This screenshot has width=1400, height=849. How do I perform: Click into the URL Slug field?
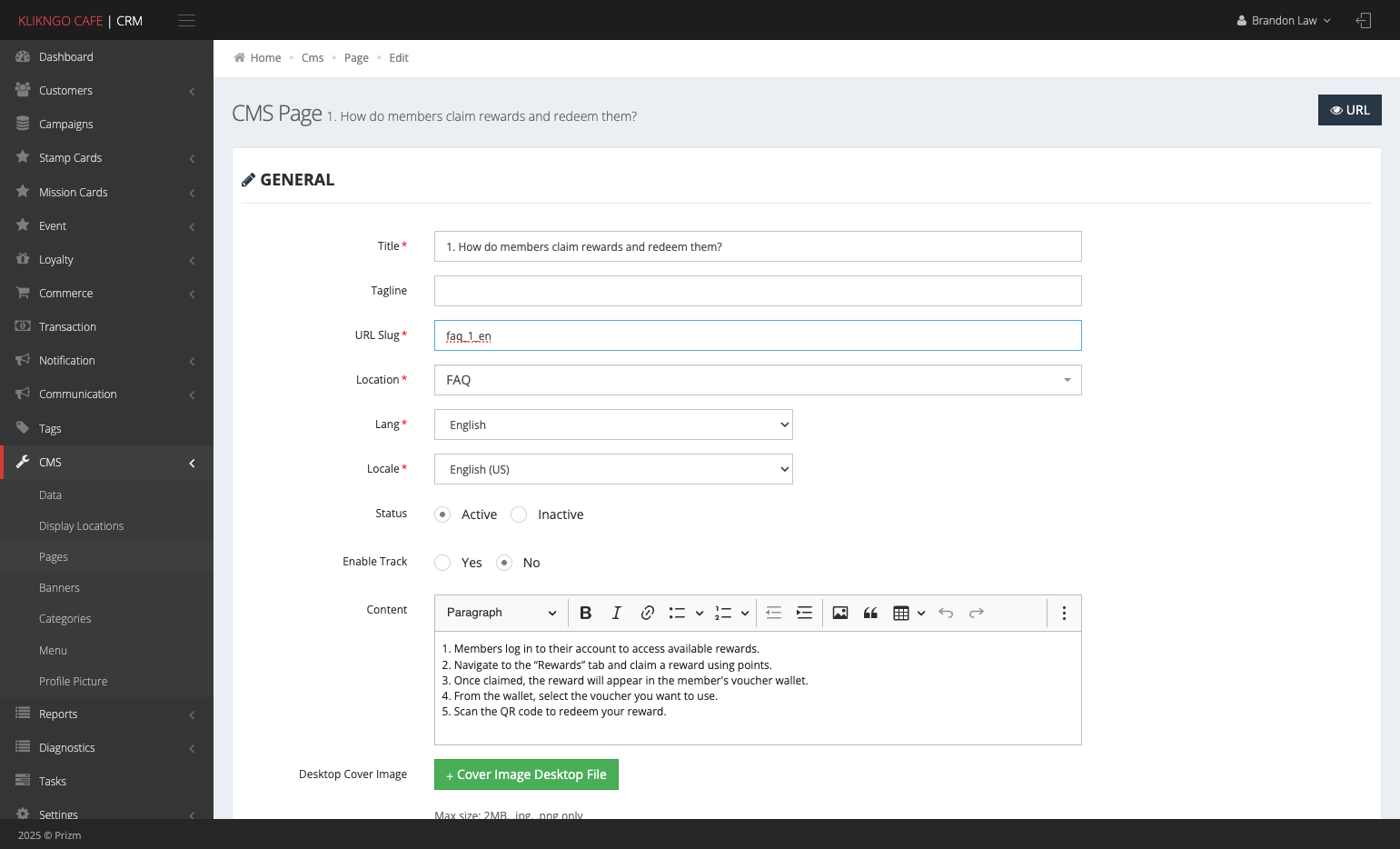coord(758,335)
